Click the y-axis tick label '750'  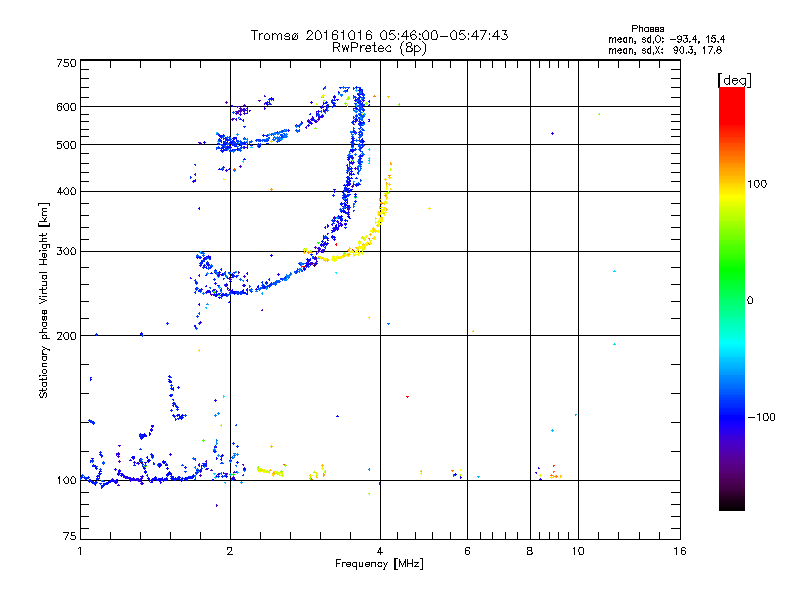click(x=66, y=63)
